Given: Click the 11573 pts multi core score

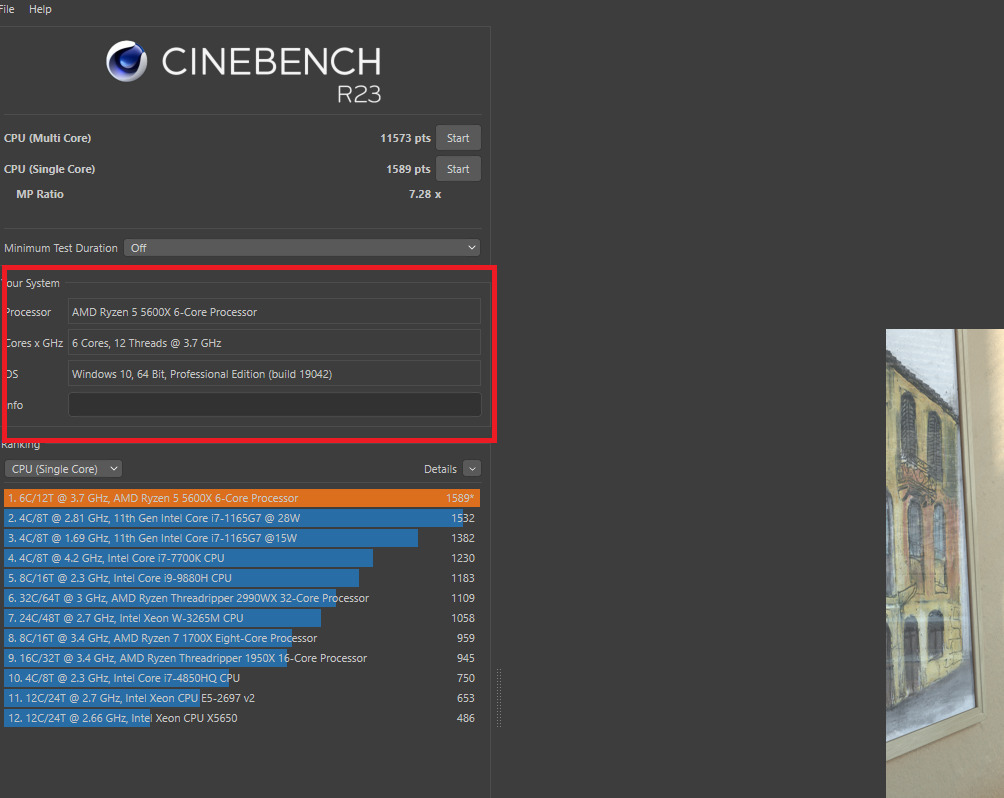Looking at the screenshot, I should (405, 138).
